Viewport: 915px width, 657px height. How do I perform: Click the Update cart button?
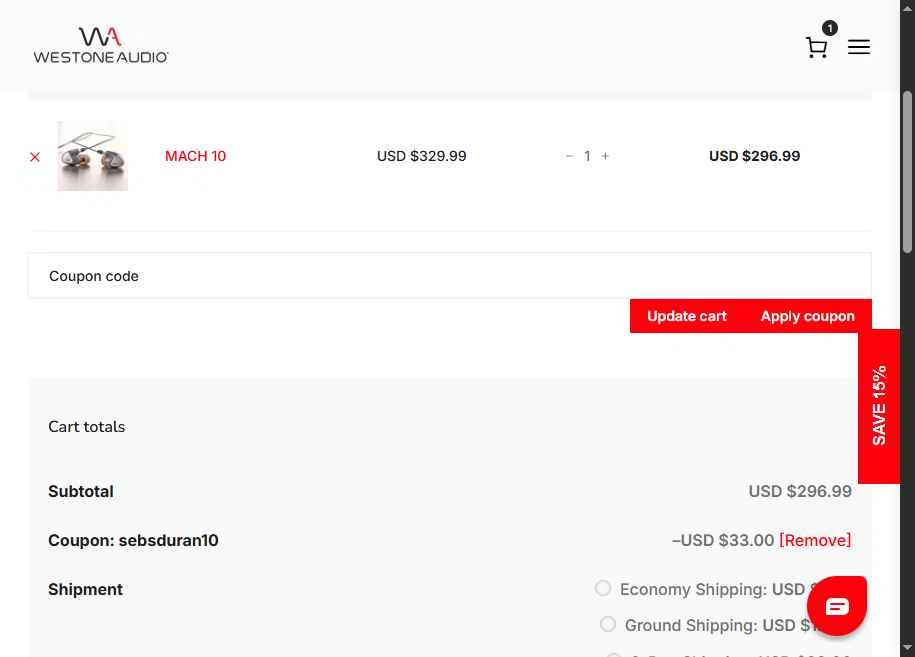coord(687,316)
